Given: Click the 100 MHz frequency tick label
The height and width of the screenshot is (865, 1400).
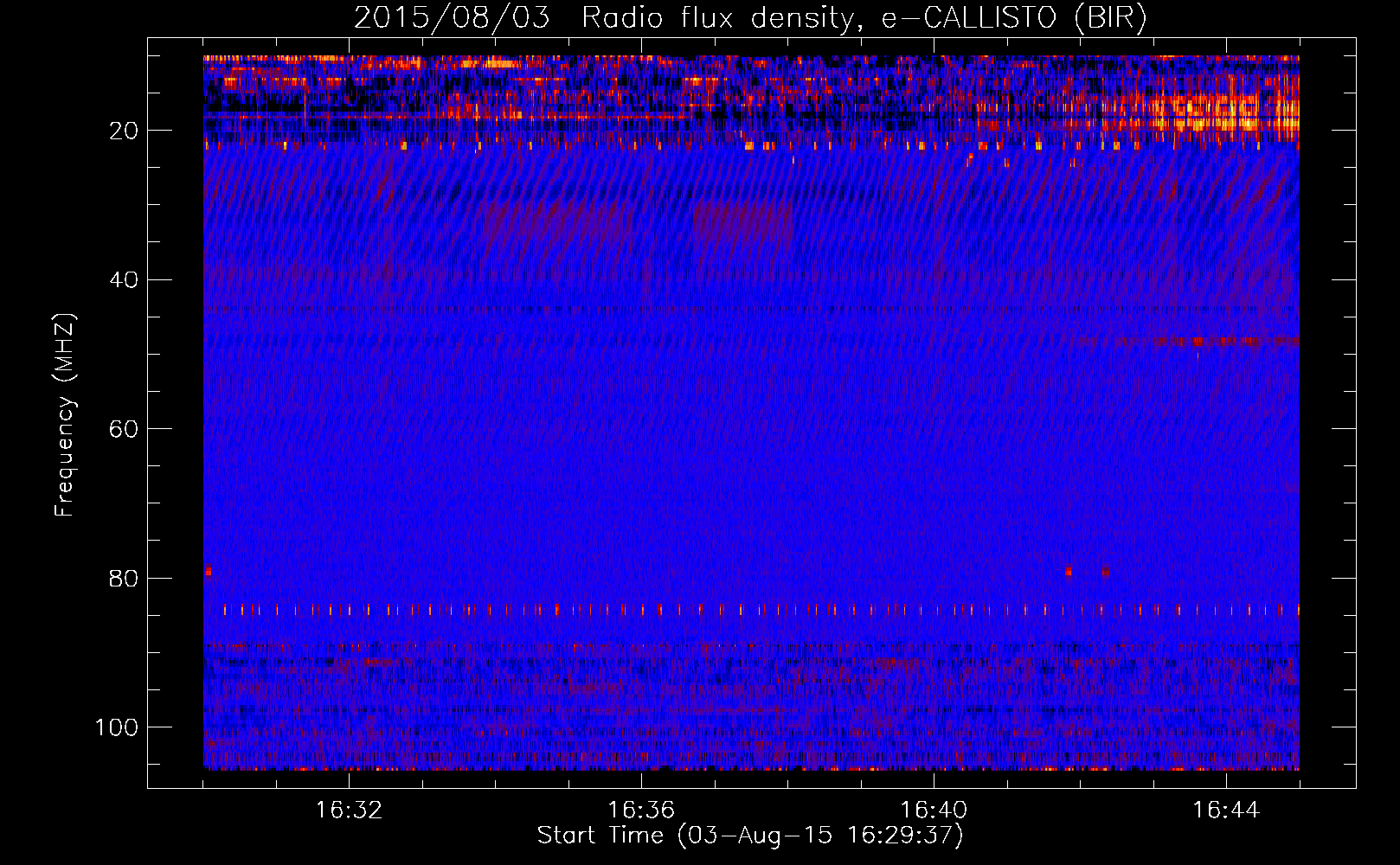Looking at the screenshot, I should (117, 727).
